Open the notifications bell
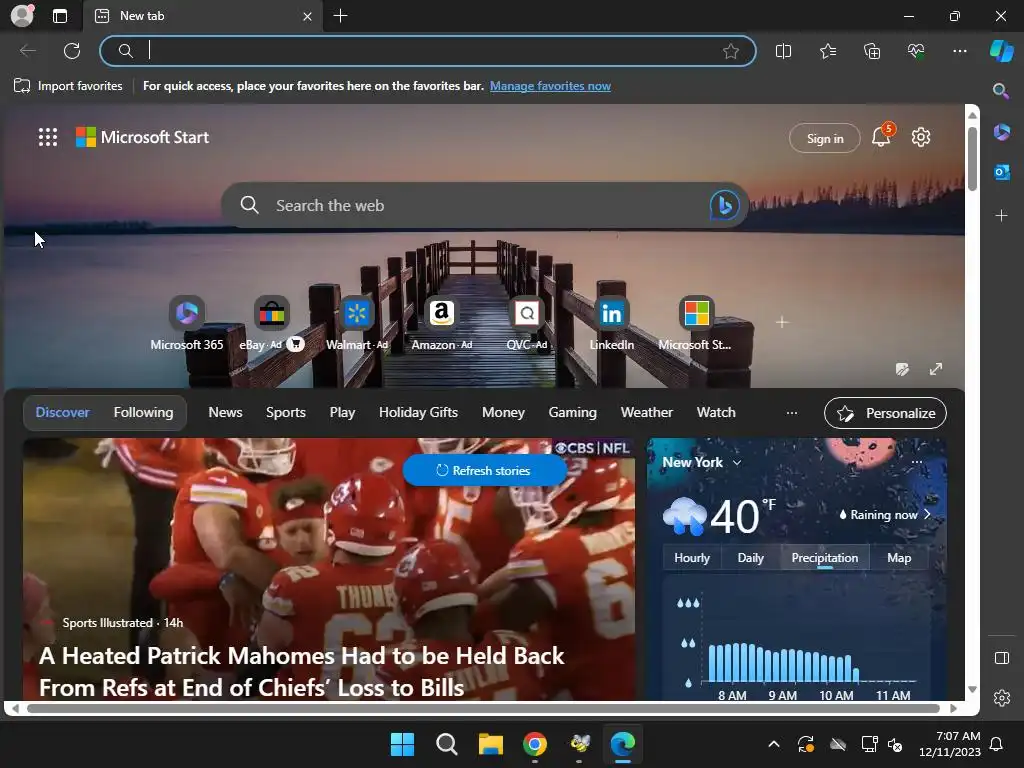1024x768 pixels. click(881, 136)
